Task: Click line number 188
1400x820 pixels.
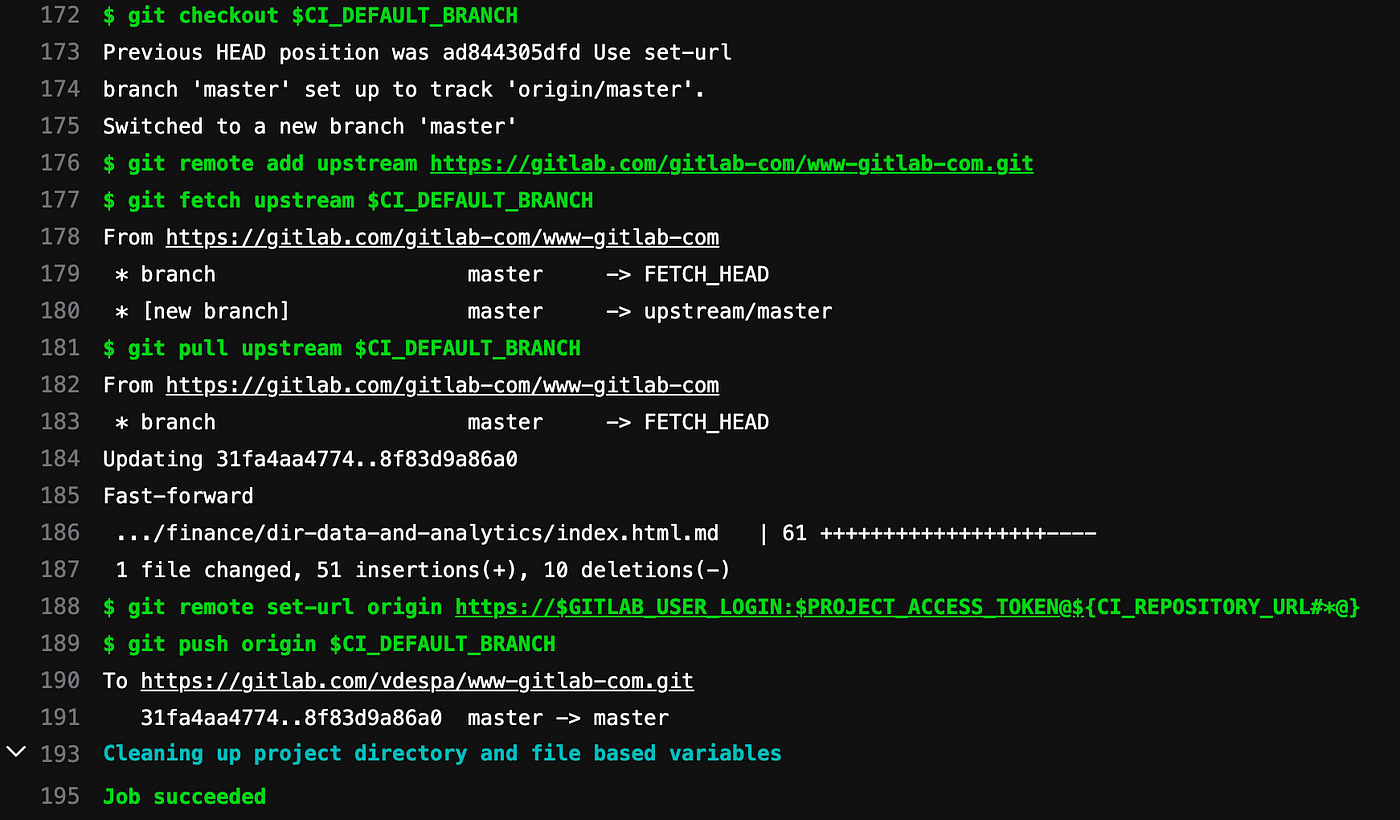Action: (x=60, y=607)
